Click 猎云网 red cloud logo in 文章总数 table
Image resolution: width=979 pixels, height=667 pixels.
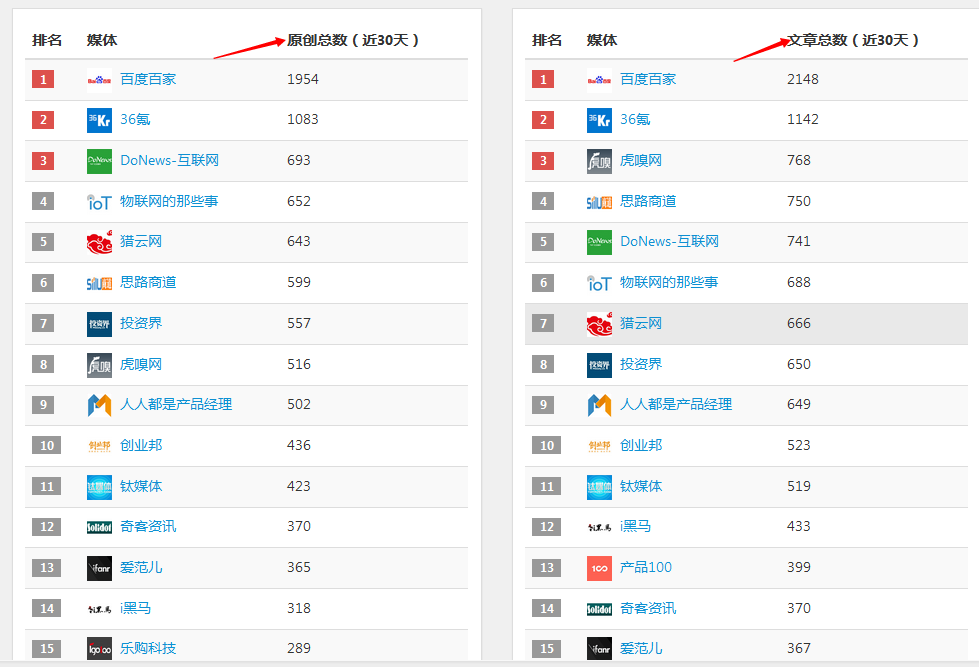599,324
